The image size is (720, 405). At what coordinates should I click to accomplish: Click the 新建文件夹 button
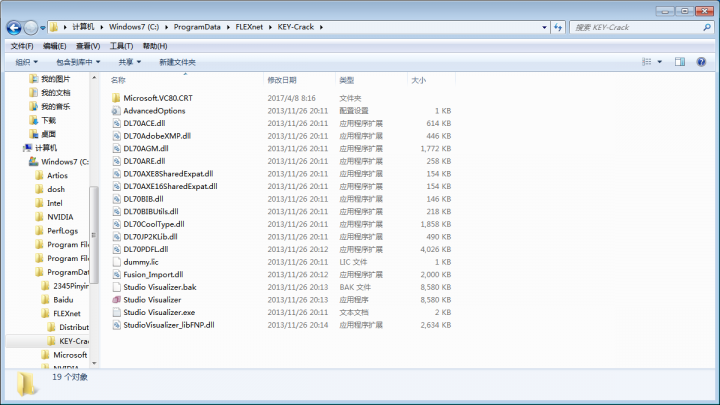tap(177, 62)
